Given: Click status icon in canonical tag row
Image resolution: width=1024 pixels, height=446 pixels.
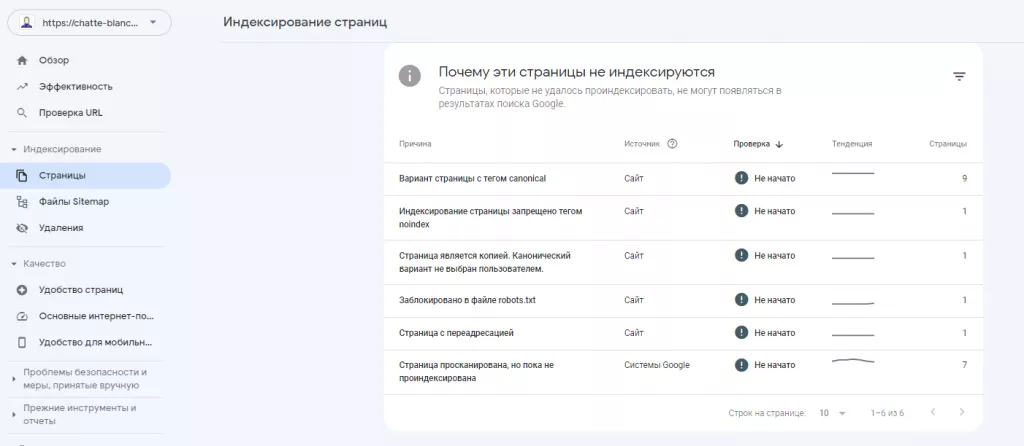Looking at the screenshot, I should coord(741,178).
